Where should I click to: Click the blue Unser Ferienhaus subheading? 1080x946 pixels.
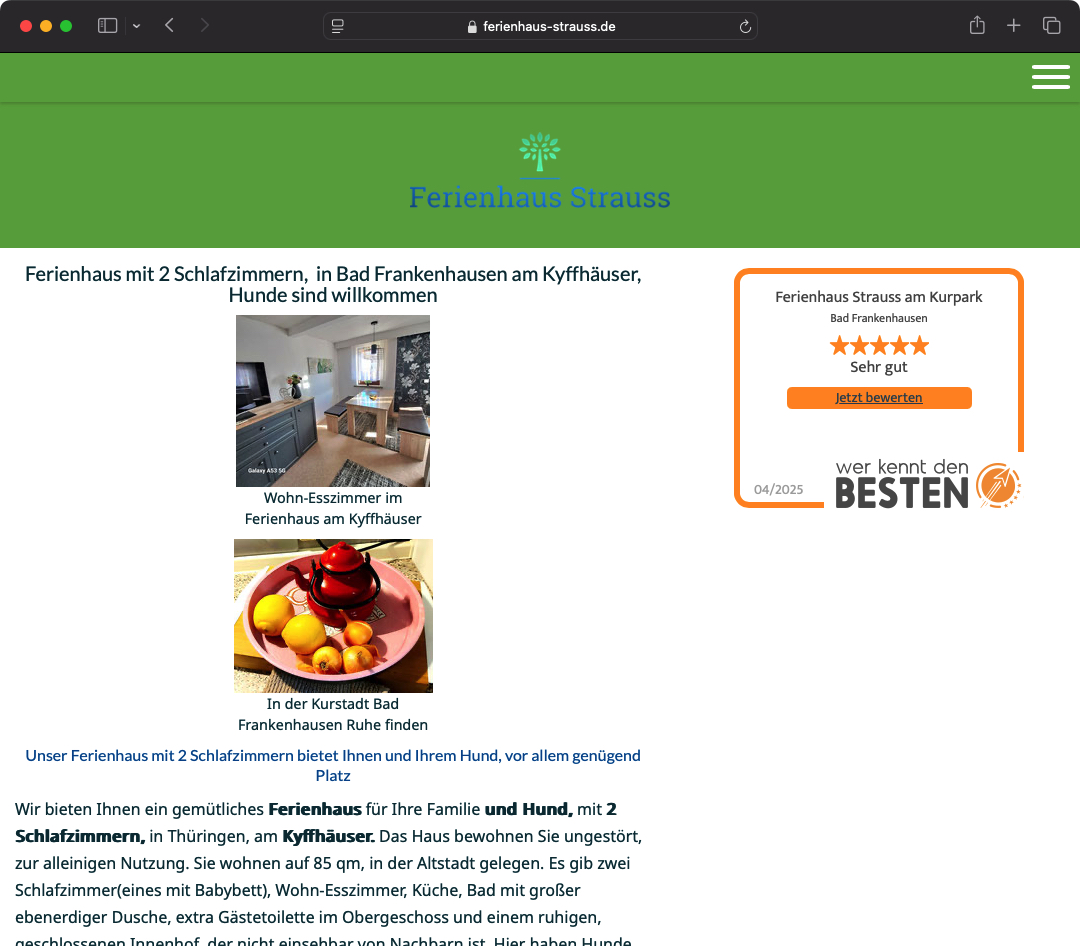point(333,765)
